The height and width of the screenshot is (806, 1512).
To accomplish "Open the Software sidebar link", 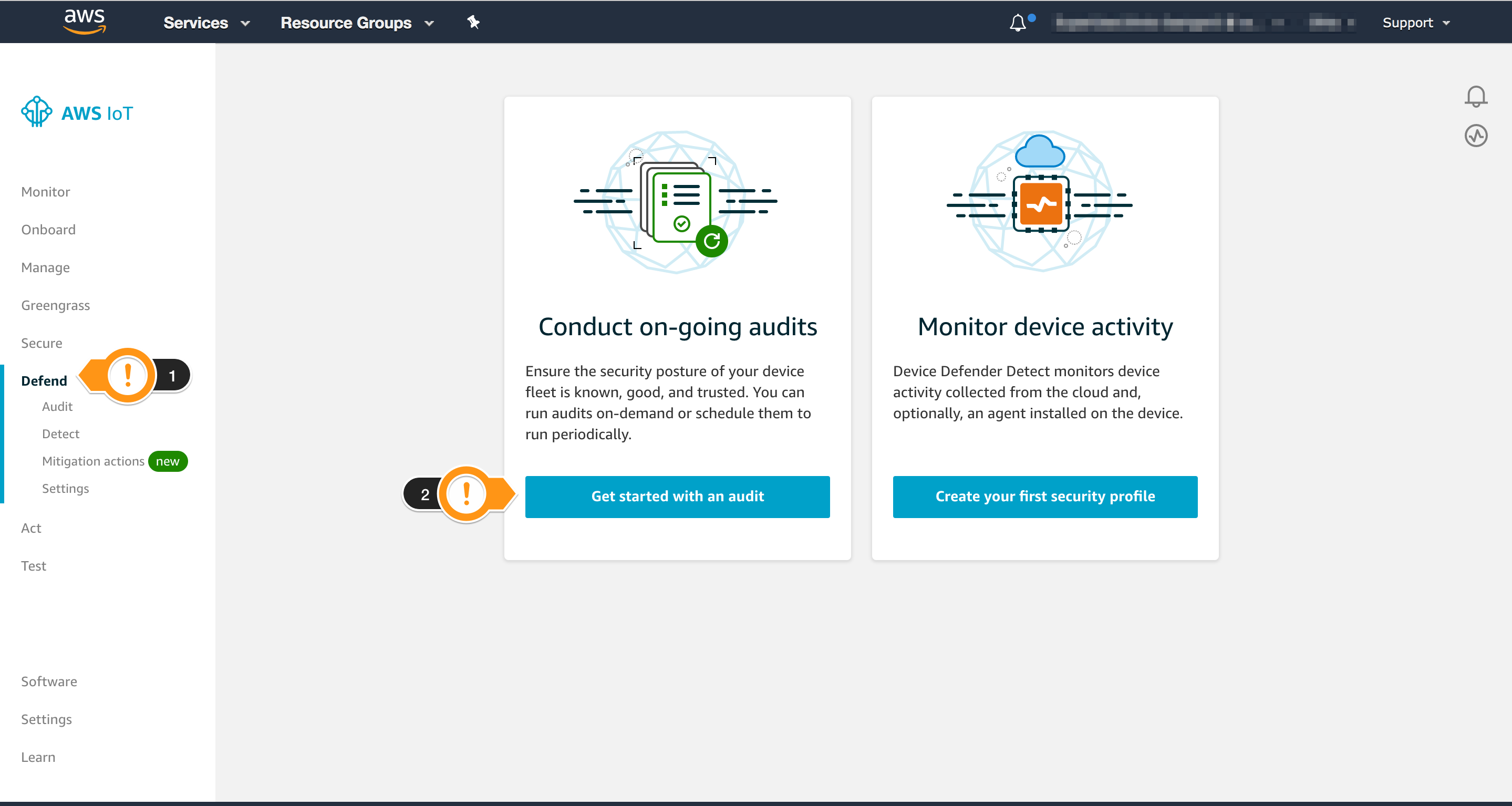I will (x=49, y=681).
